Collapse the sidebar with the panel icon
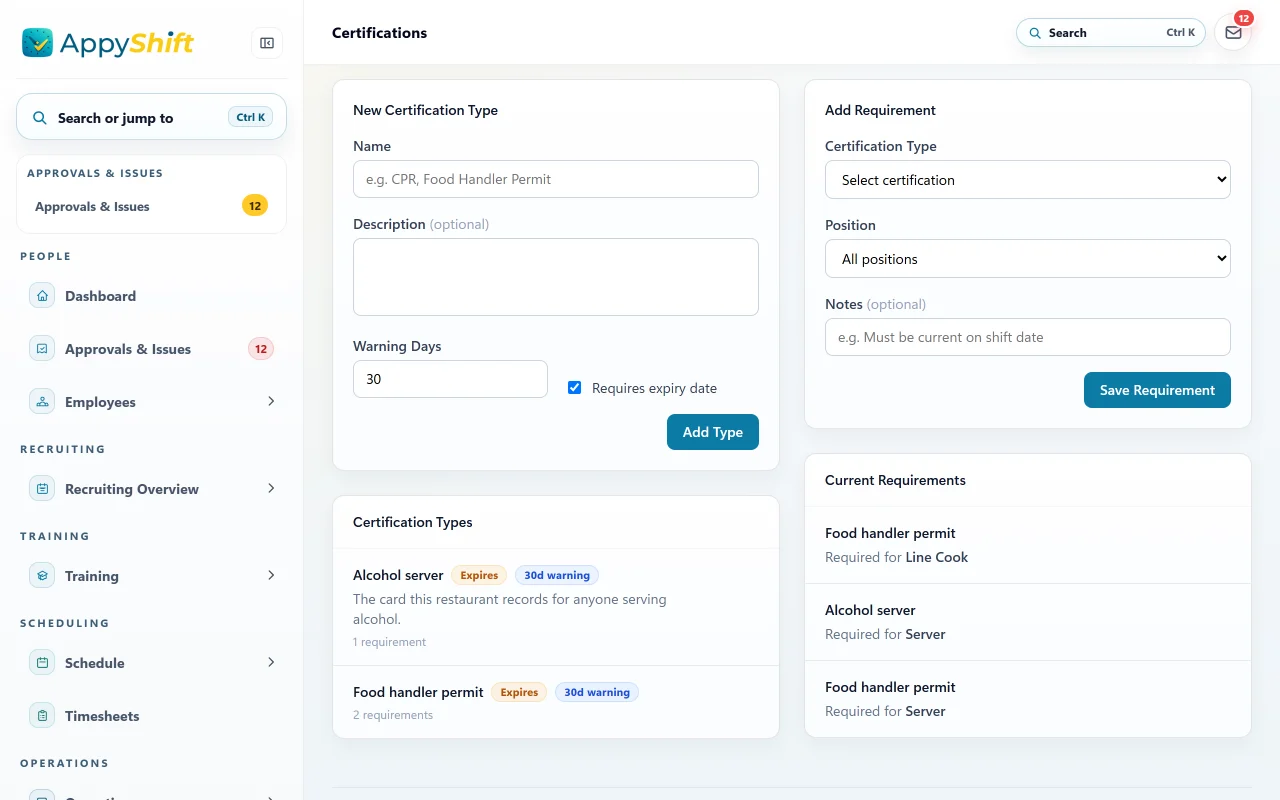1280x800 pixels. point(267,43)
